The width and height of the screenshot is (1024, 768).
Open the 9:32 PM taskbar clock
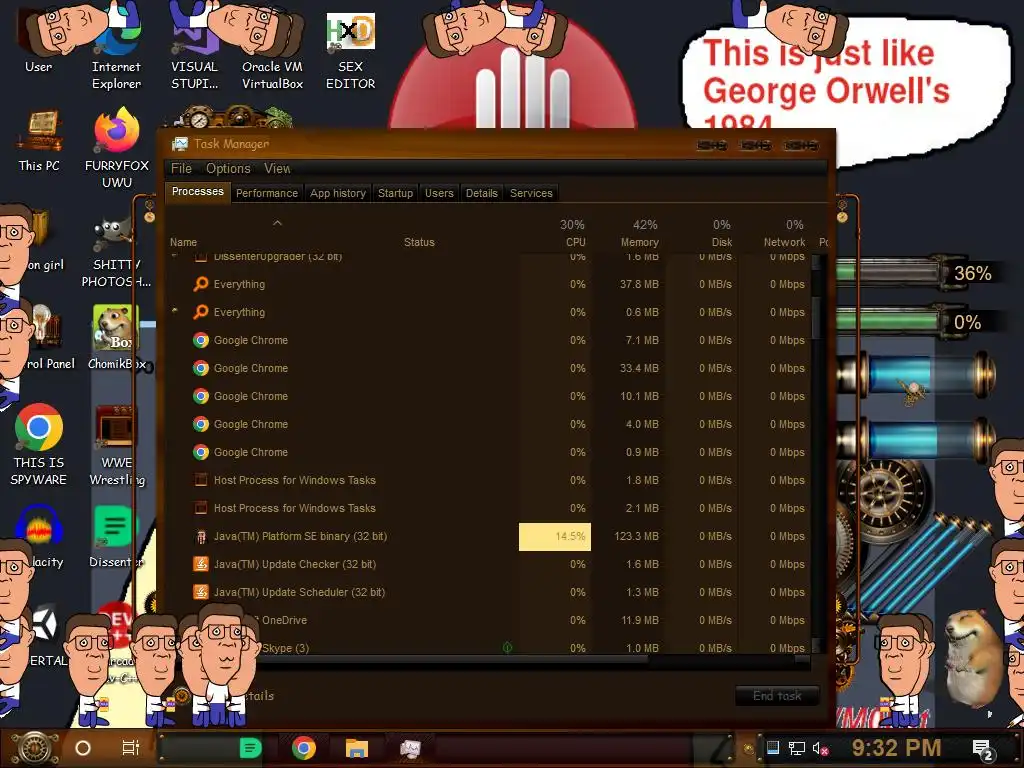point(896,748)
